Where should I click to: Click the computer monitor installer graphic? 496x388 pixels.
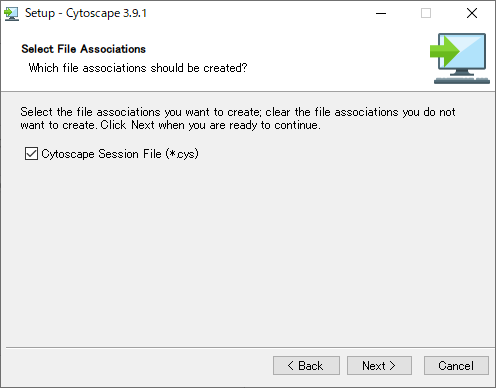(460, 58)
